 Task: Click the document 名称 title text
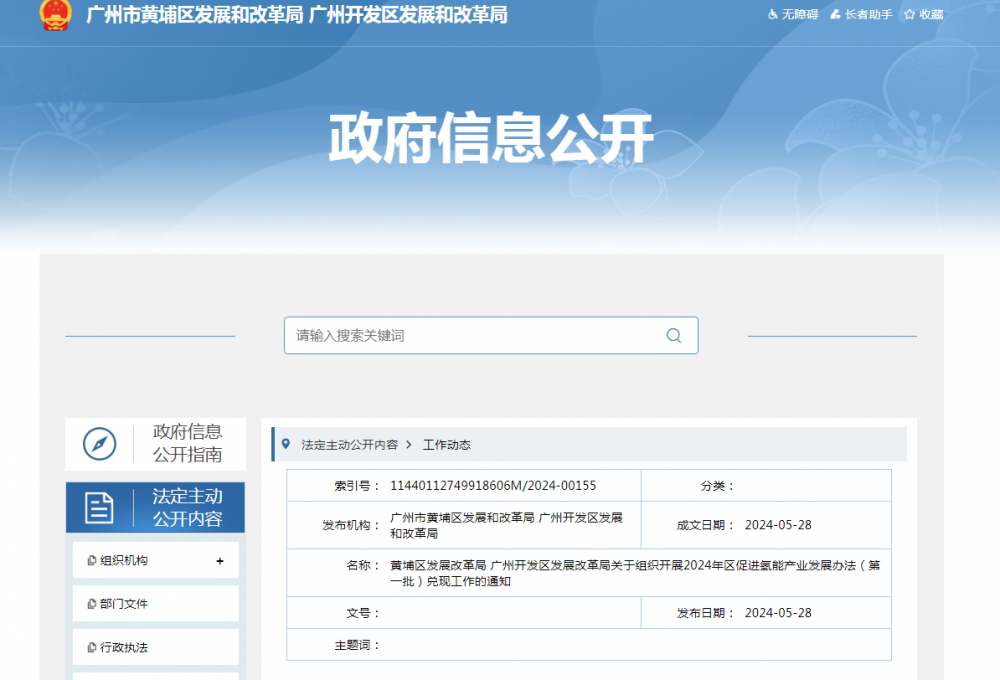pos(635,573)
